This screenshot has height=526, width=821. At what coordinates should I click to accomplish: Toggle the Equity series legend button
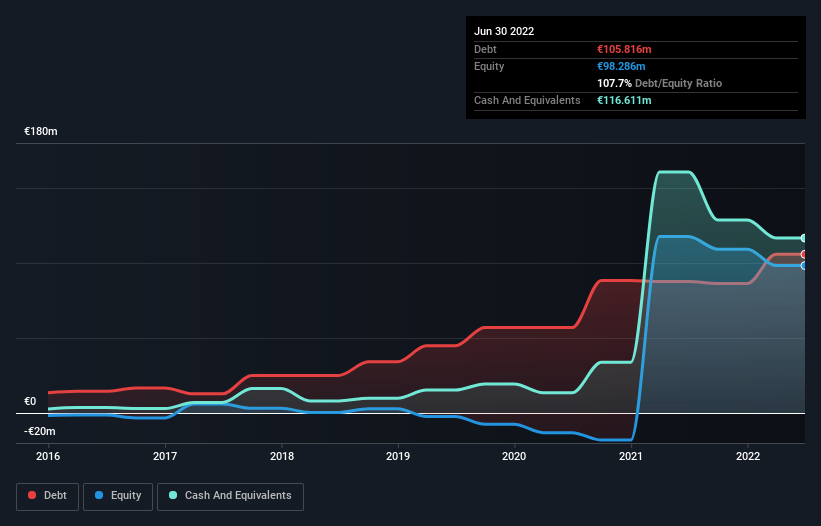click(118, 496)
